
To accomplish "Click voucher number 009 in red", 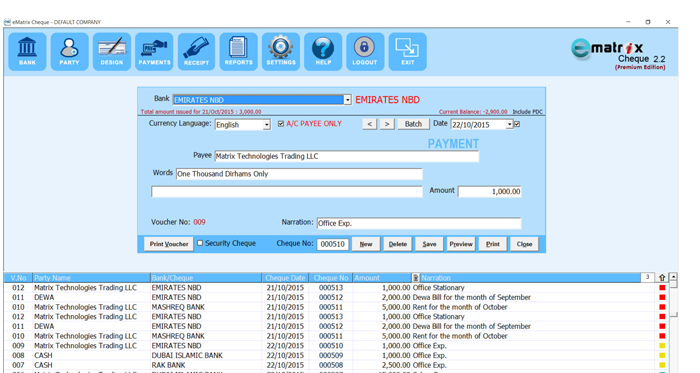I will pos(199,222).
